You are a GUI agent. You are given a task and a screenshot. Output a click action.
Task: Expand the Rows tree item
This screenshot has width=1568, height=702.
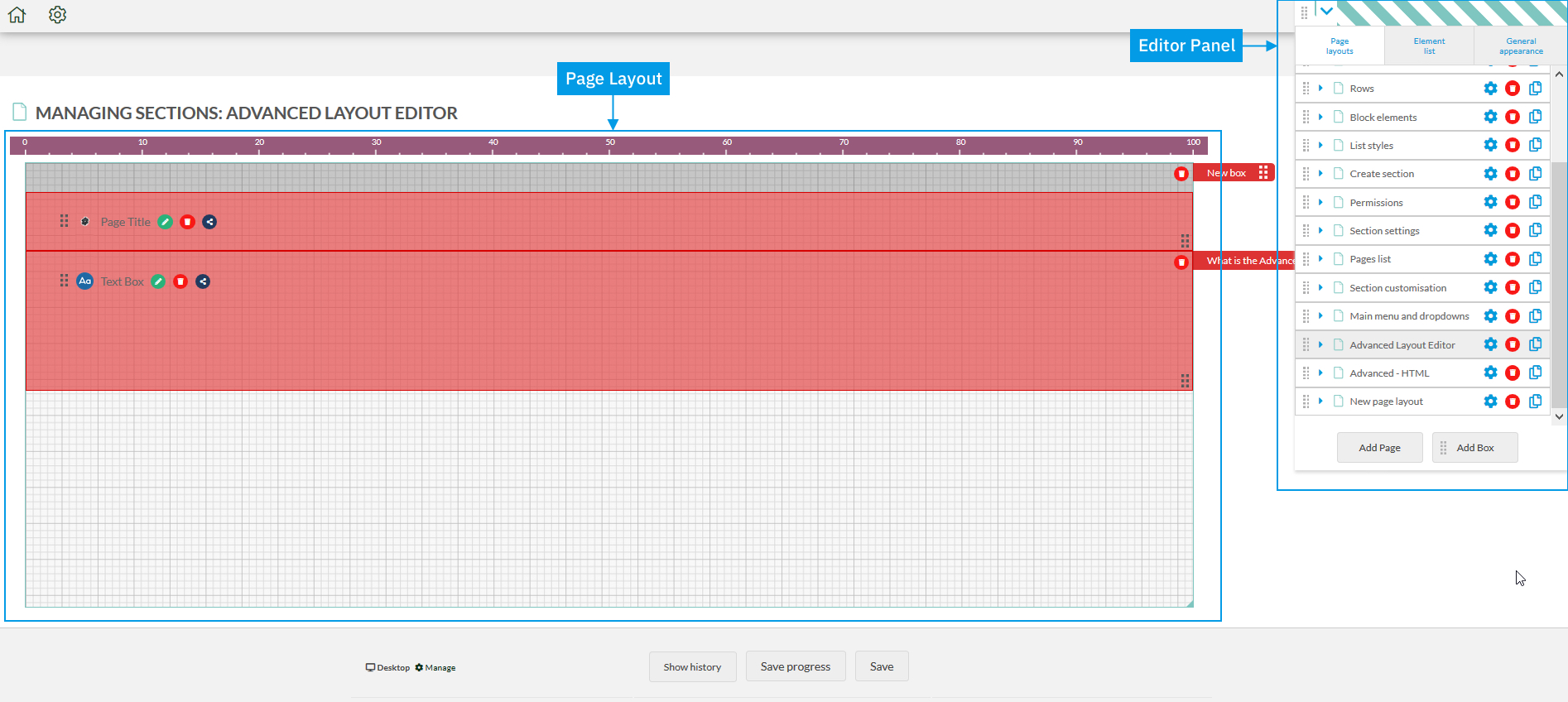tap(1320, 89)
